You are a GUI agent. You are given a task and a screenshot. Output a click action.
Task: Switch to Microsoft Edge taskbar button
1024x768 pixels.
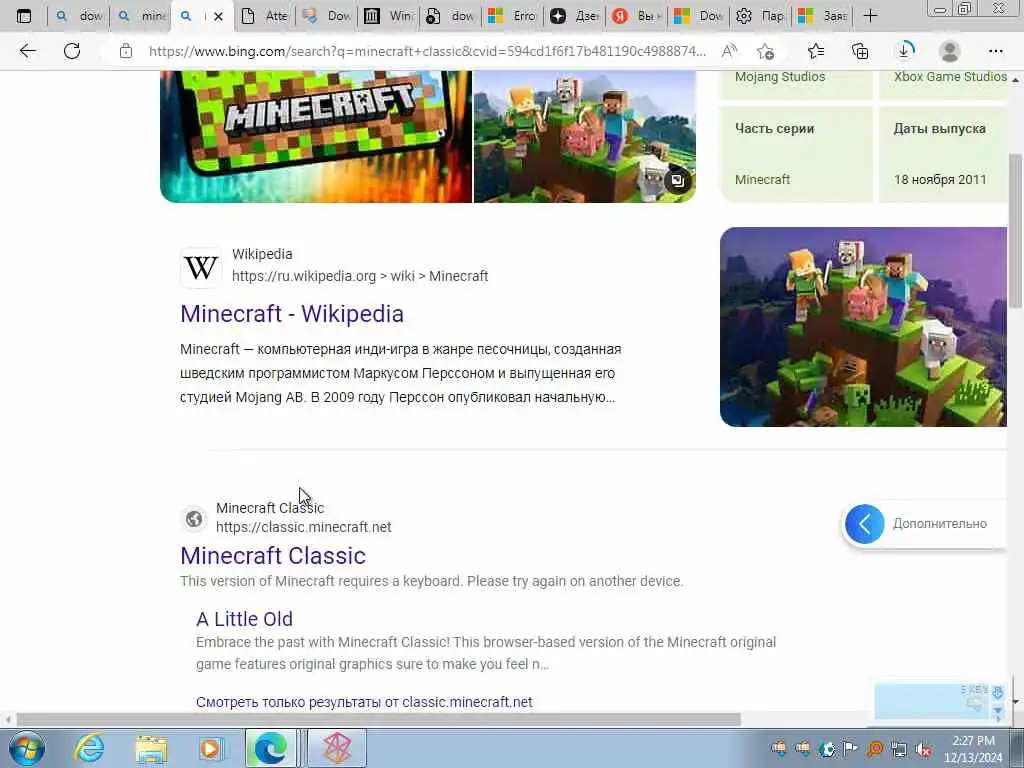tap(270, 748)
